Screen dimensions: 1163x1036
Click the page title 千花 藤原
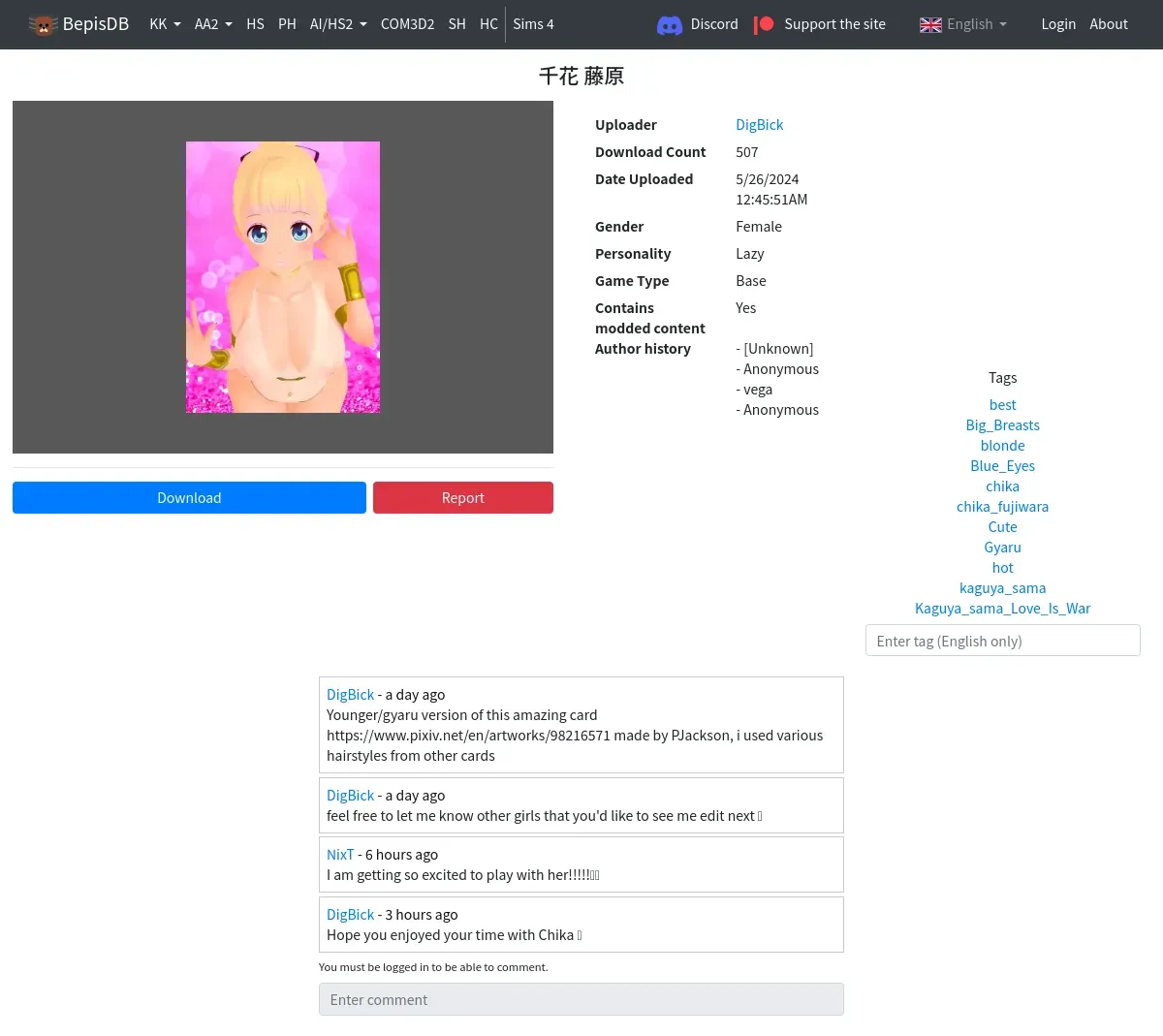coord(581,76)
